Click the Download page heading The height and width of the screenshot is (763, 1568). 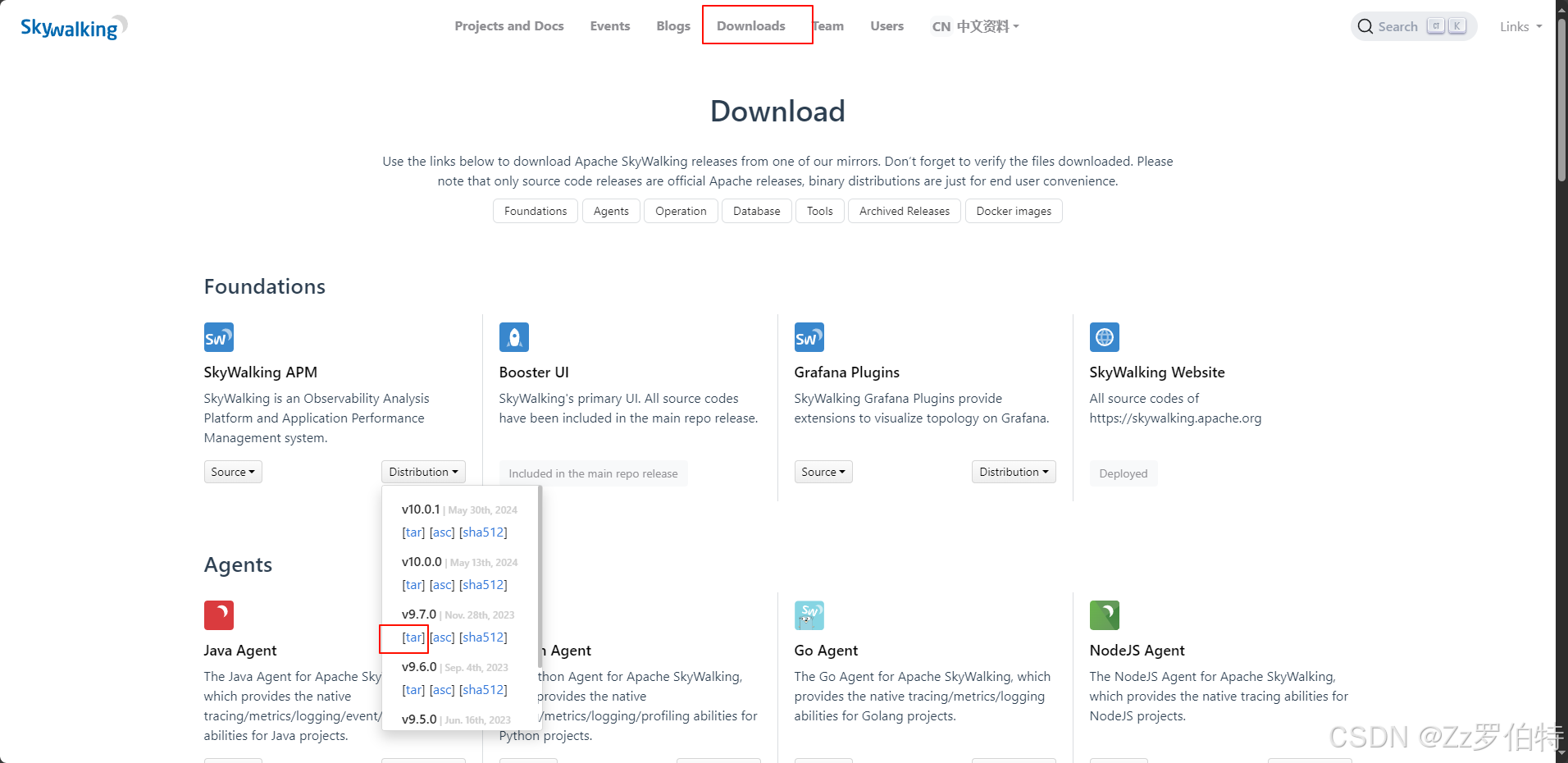(777, 112)
